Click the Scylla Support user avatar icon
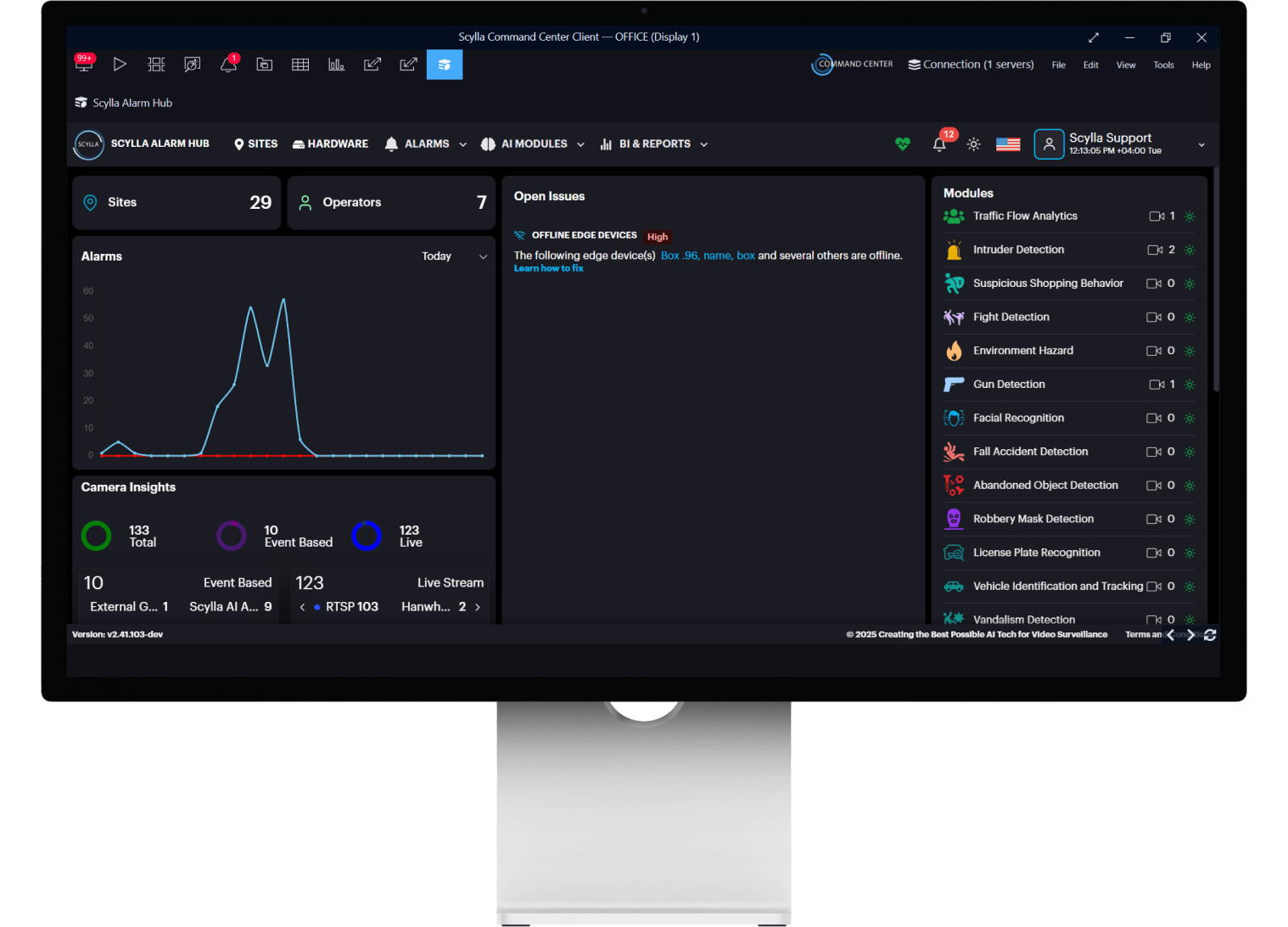 (1049, 144)
